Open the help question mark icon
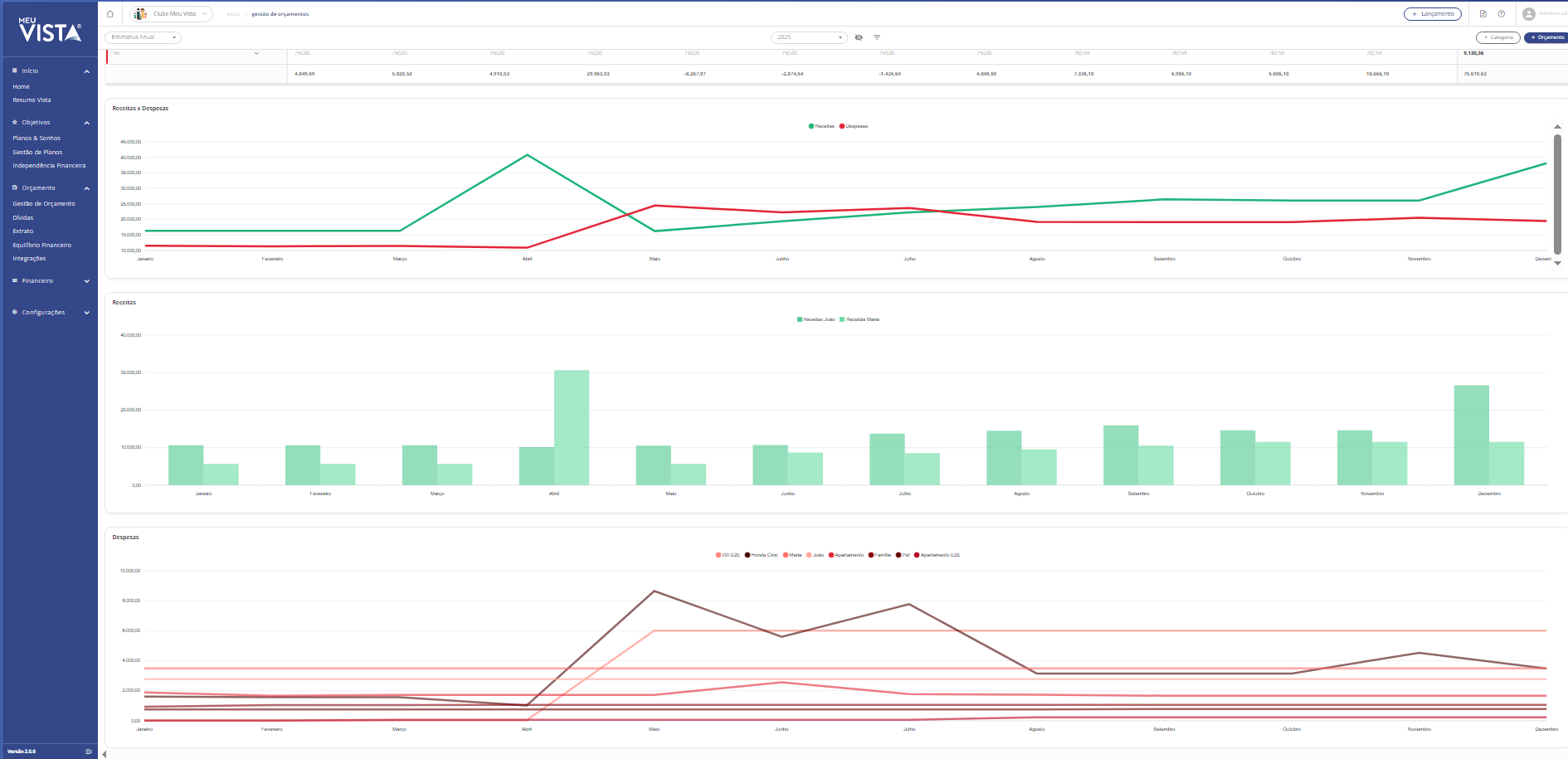This screenshot has height=759, width=1568. point(1502,14)
